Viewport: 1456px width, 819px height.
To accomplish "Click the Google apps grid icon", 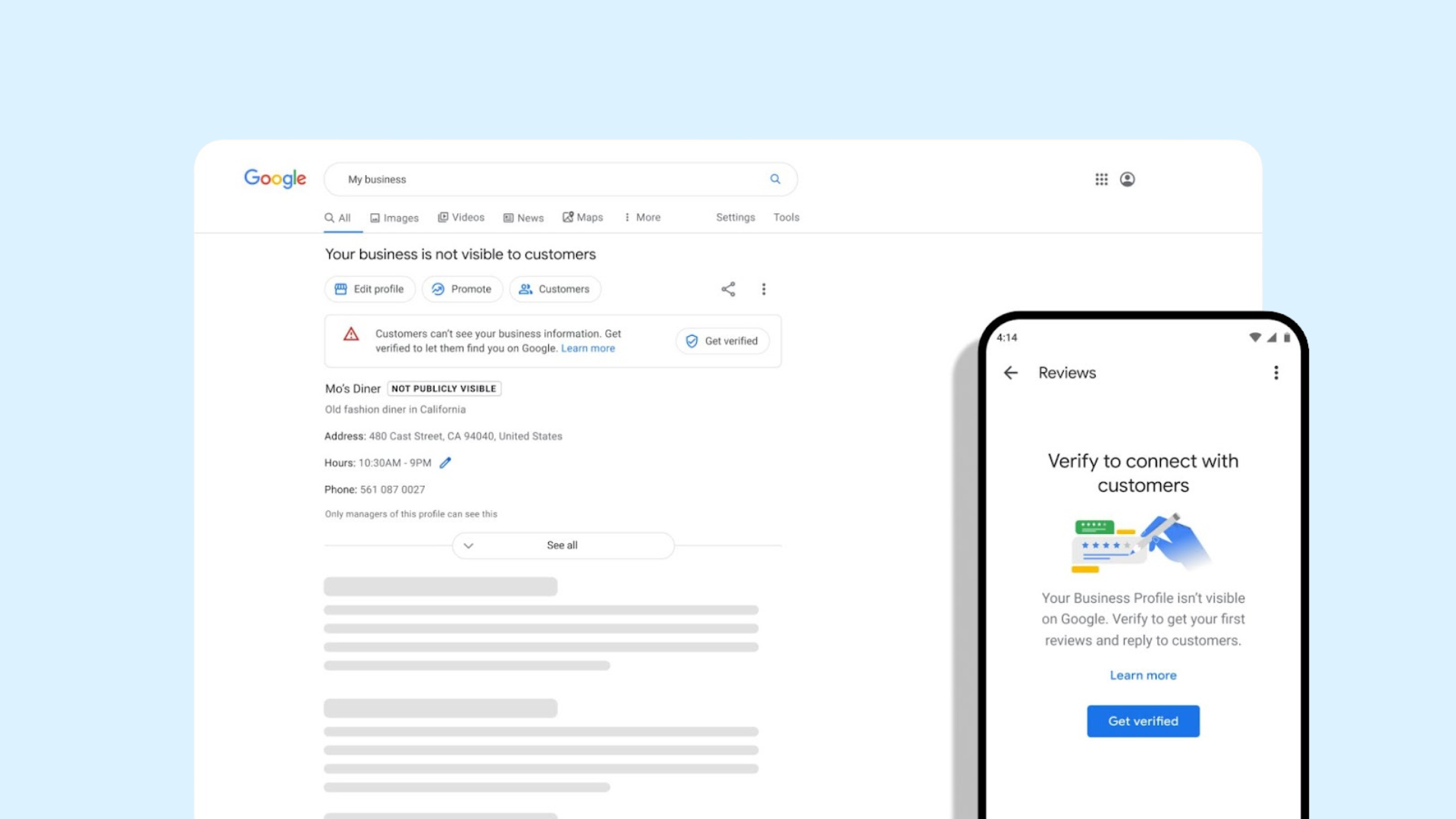I will (x=1101, y=178).
